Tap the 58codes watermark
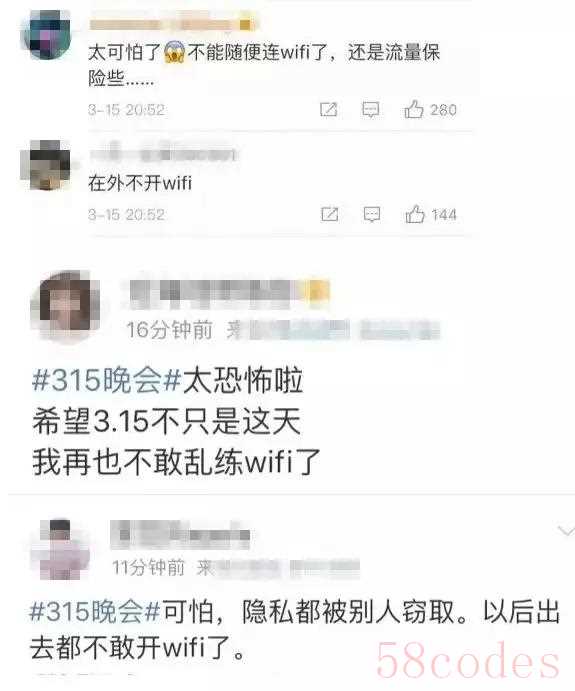Screen dimensions: 575x691 [x=467, y=660]
